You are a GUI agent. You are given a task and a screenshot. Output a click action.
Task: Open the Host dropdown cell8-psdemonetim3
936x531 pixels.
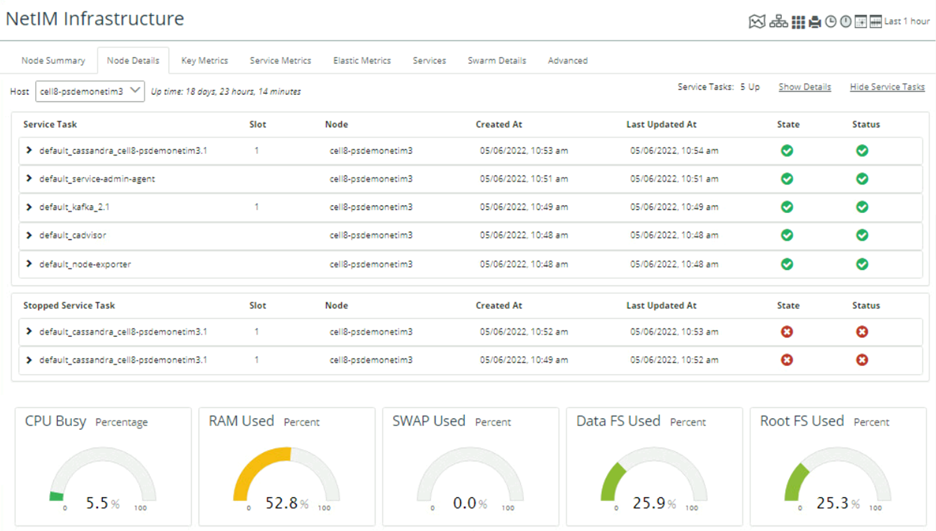[x=90, y=91]
